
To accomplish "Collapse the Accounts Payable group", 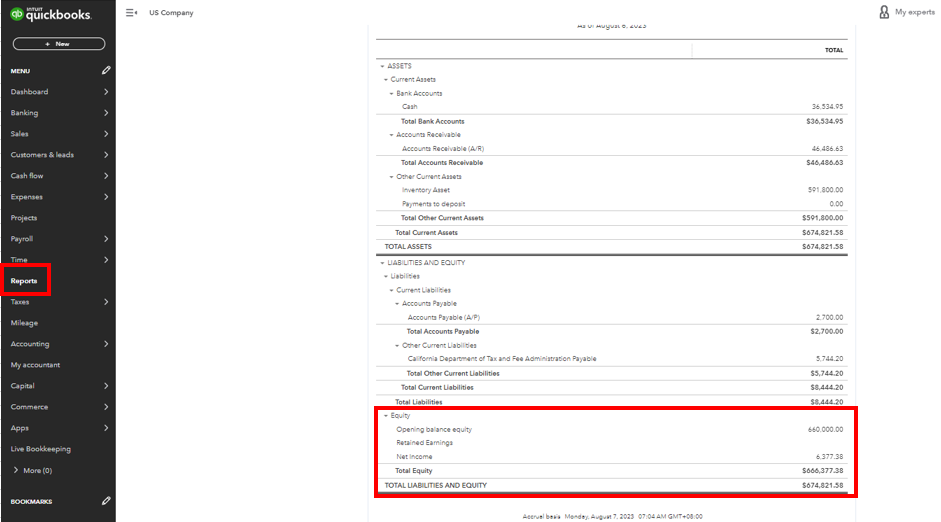I will pyautogui.click(x=397, y=304).
